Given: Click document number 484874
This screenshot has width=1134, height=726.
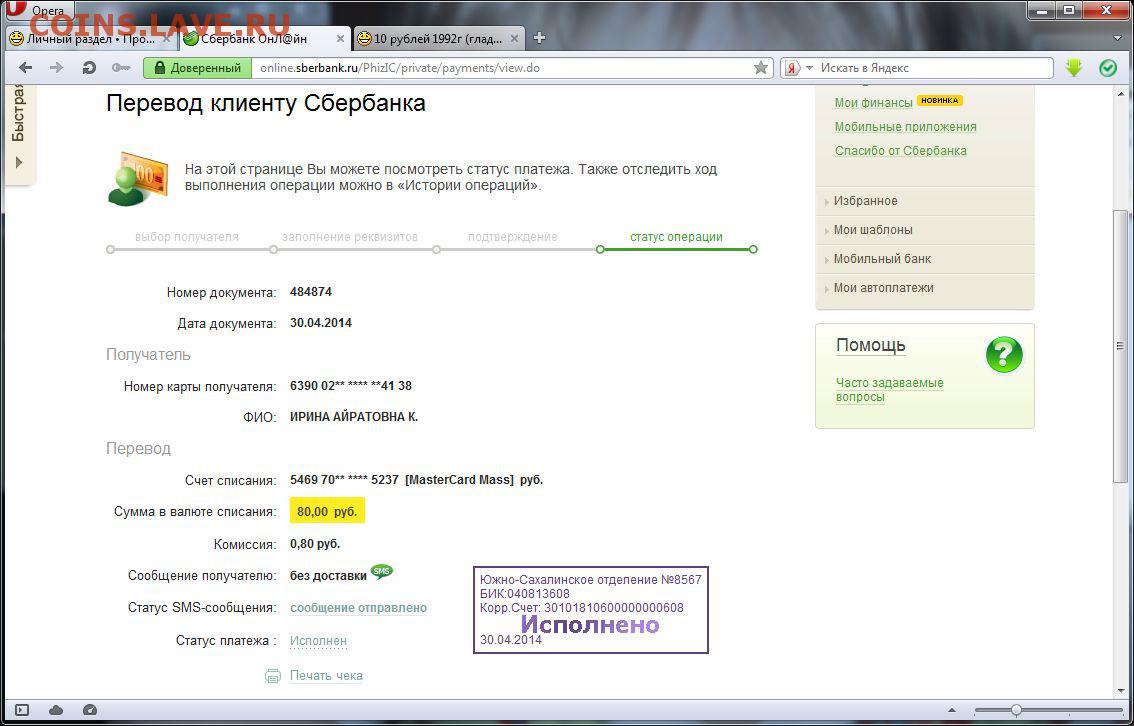Looking at the screenshot, I should [x=311, y=292].
